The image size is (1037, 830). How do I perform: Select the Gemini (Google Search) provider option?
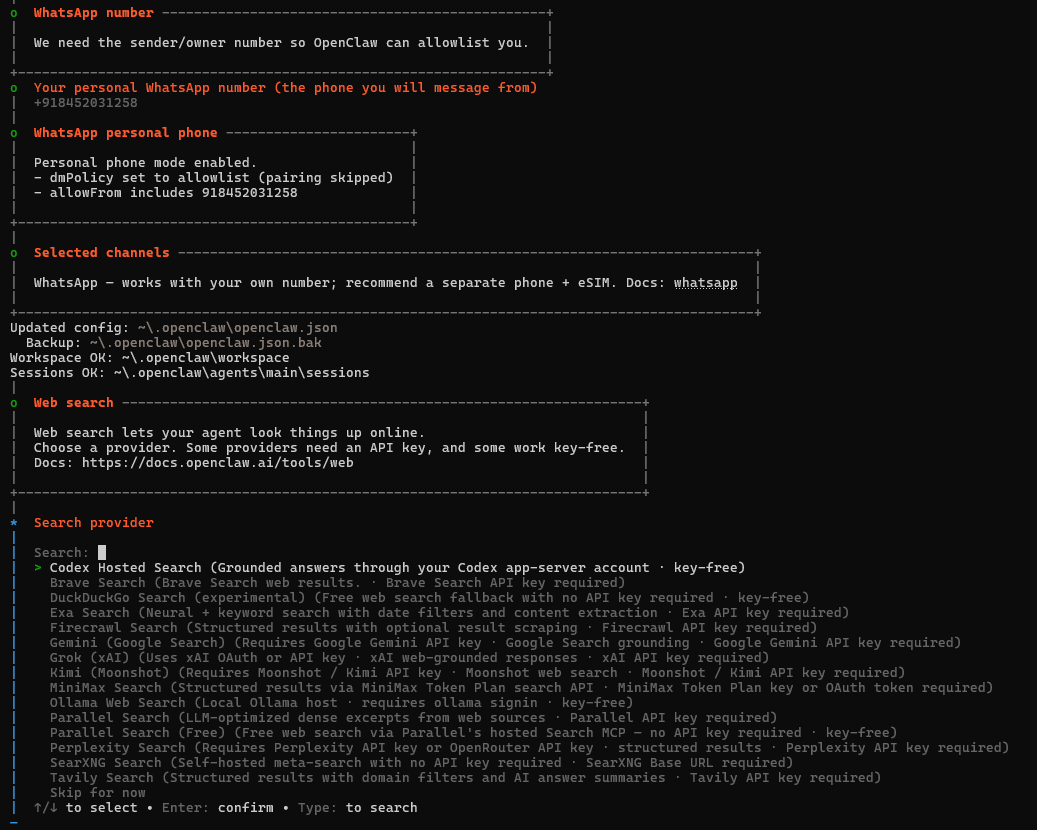(505, 643)
